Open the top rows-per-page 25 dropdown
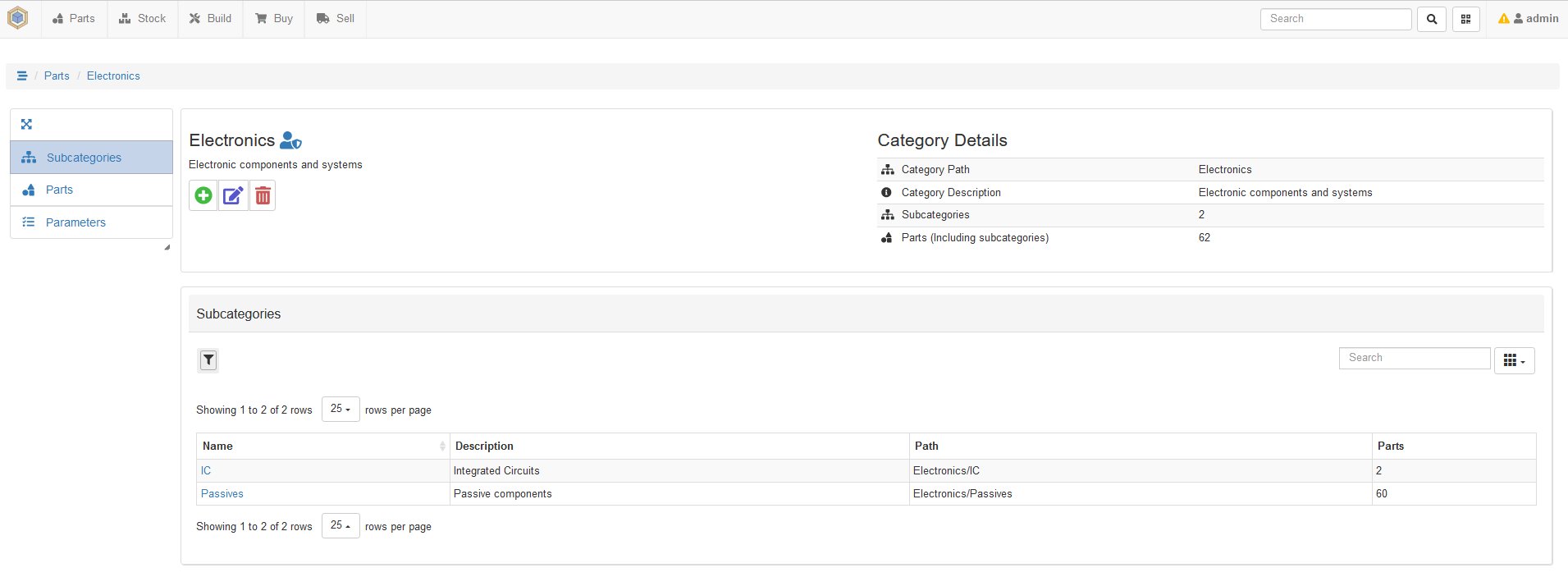 pyautogui.click(x=341, y=409)
